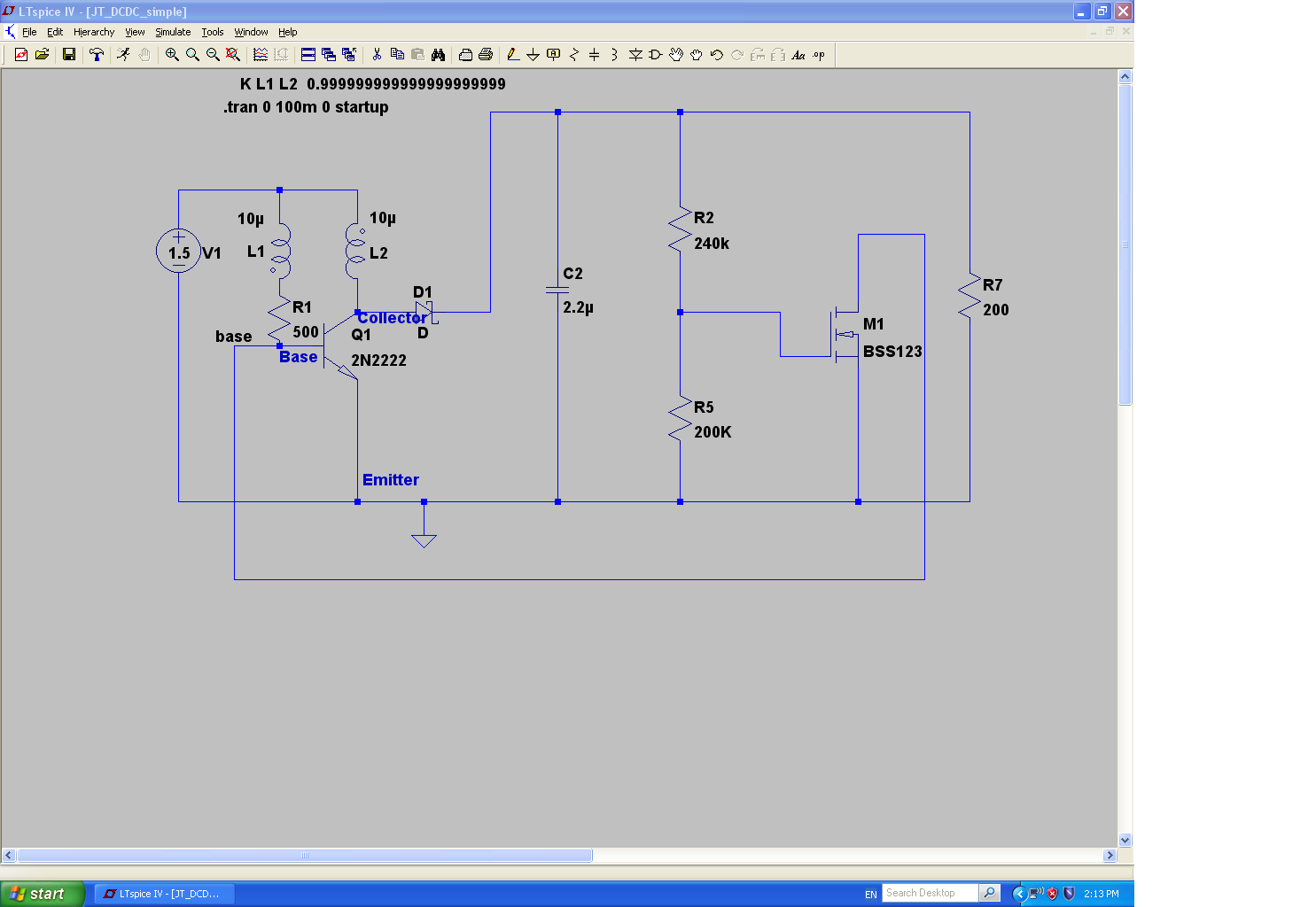Image resolution: width=1316 pixels, height=907 pixels.
Task: Click the horizontal scrollbar thumb
Action: pos(304,856)
